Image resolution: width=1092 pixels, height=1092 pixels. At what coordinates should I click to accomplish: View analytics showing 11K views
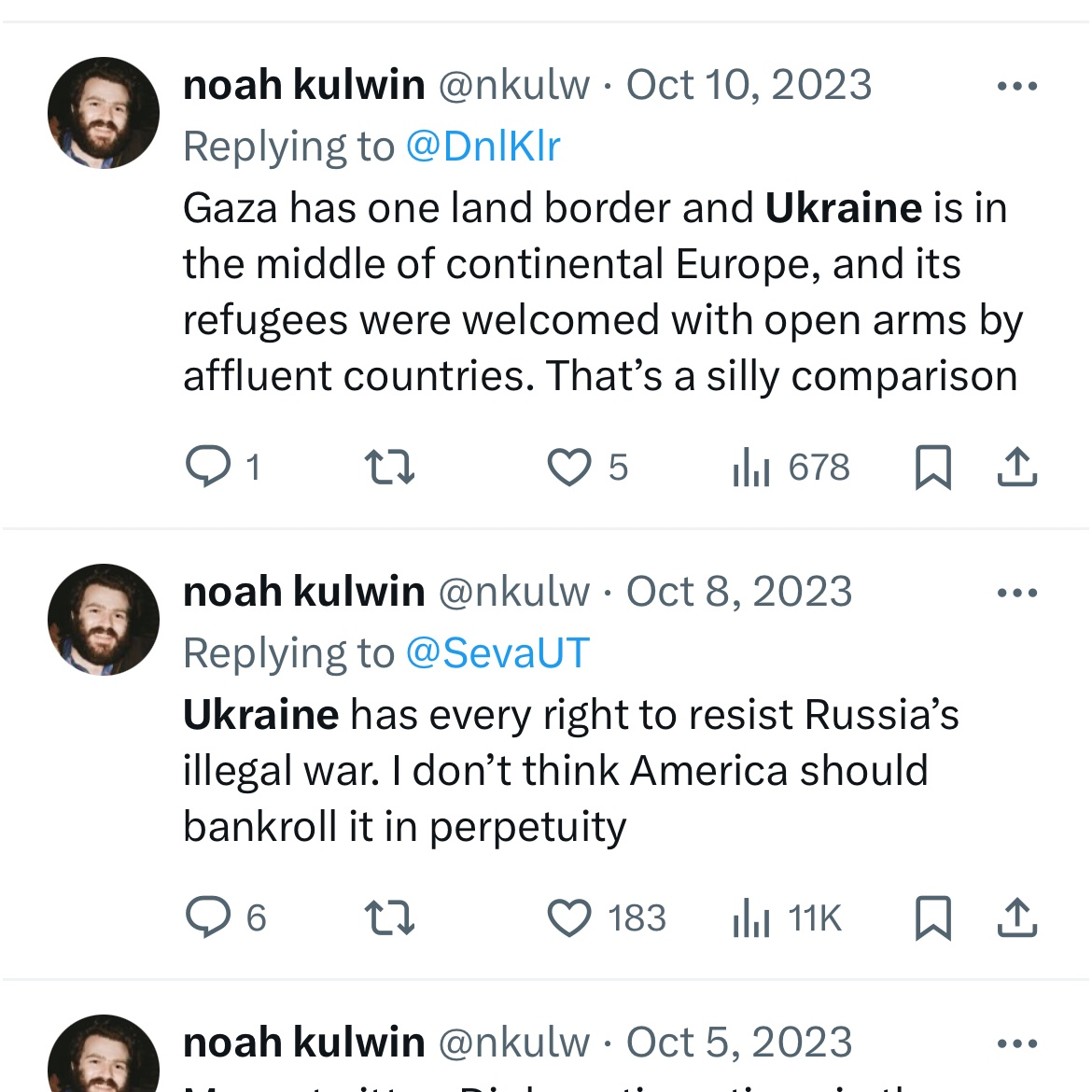[x=787, y=917]
